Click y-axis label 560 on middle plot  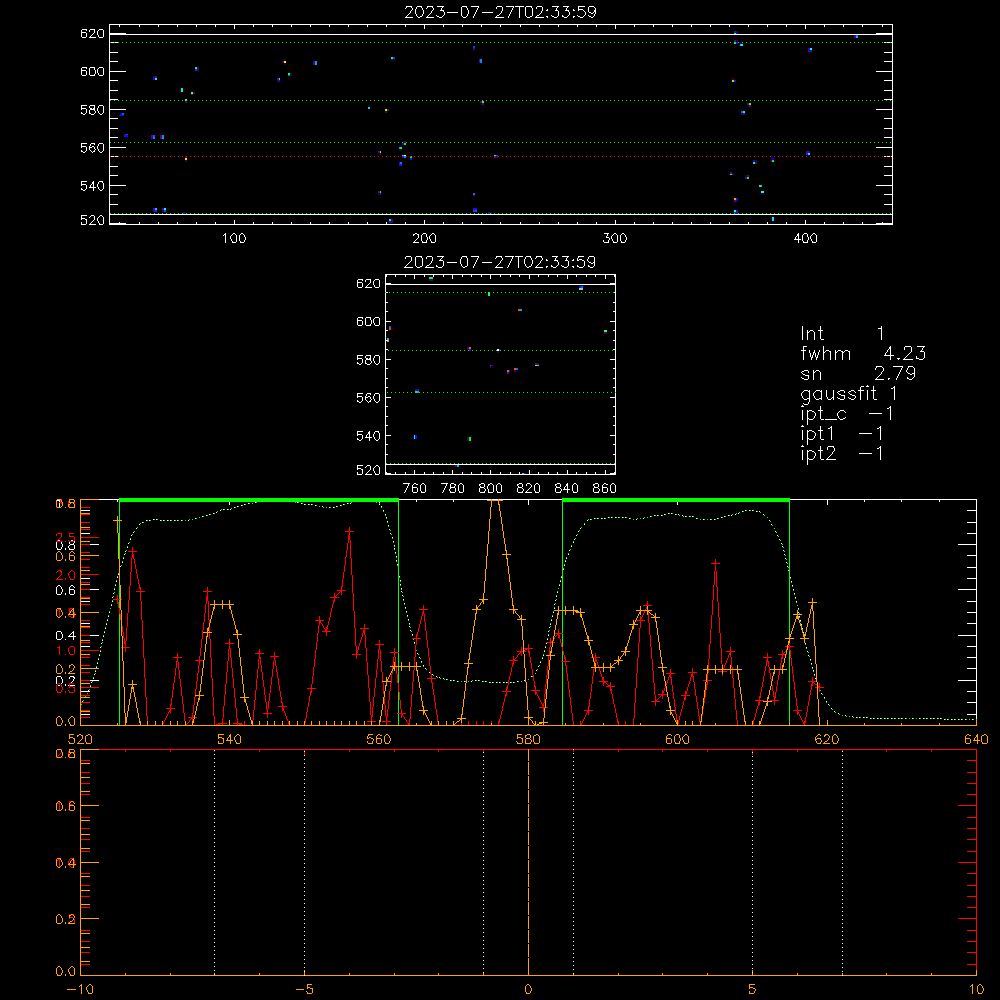[x=368, y=398]
